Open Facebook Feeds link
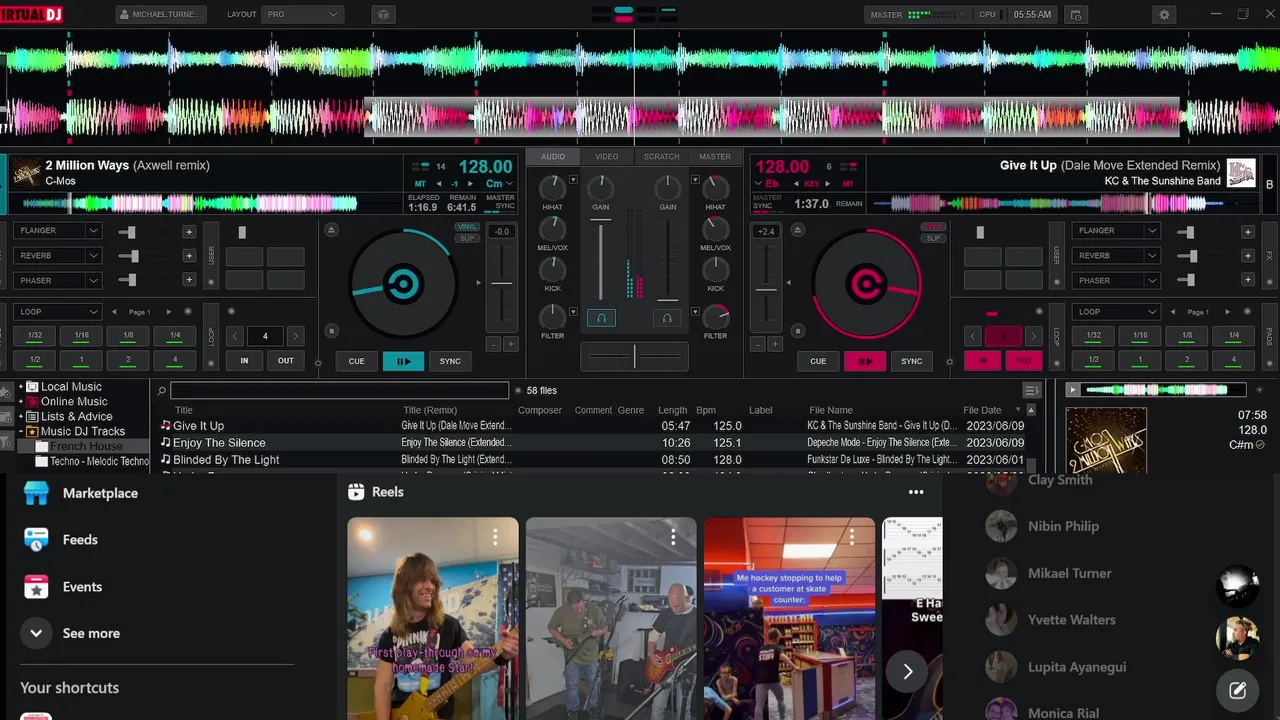 tap(80, 540)
